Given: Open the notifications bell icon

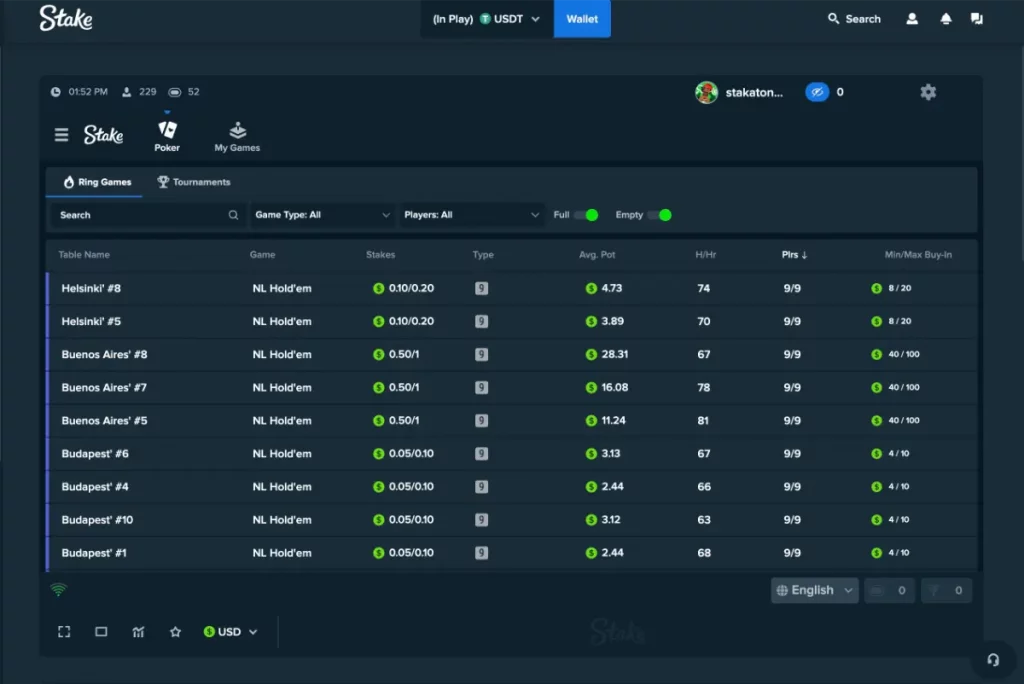Looking at the screenshot, I should click(x=946, y=19).
